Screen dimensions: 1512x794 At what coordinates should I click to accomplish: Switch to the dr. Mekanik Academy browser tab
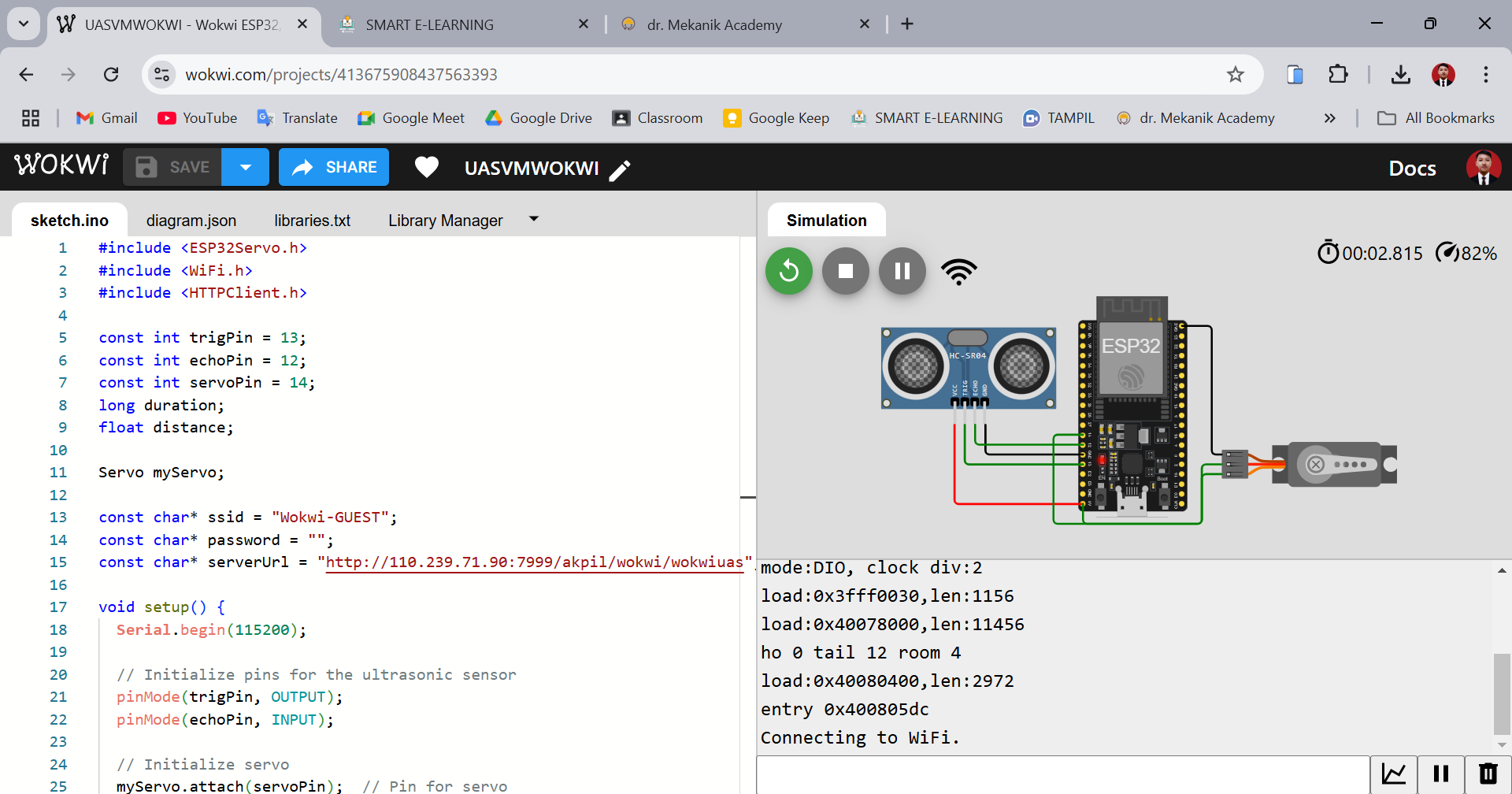pos(746,24)
